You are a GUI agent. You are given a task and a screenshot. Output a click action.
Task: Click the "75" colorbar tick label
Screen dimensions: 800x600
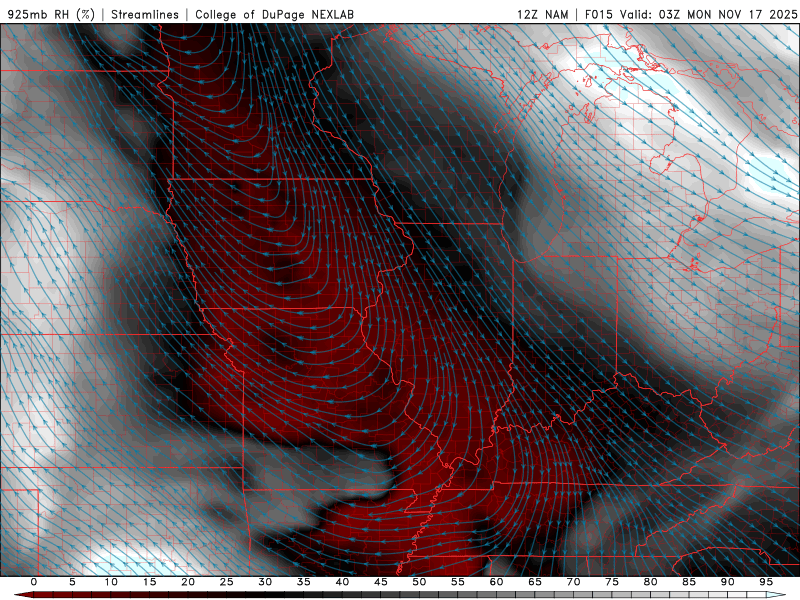(x=612, y=582)
